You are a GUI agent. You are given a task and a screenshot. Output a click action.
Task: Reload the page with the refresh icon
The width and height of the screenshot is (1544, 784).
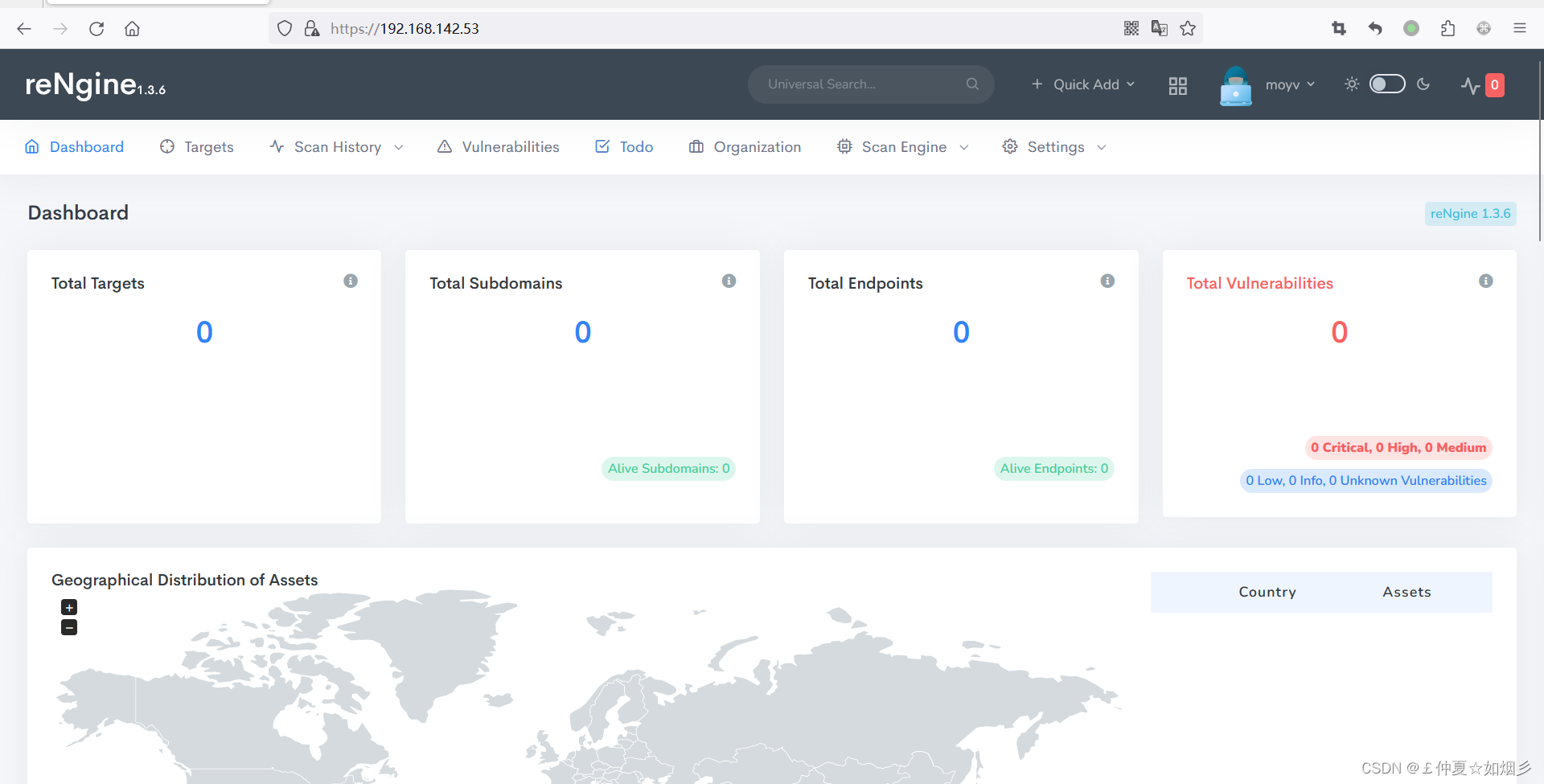pos(96,29)
